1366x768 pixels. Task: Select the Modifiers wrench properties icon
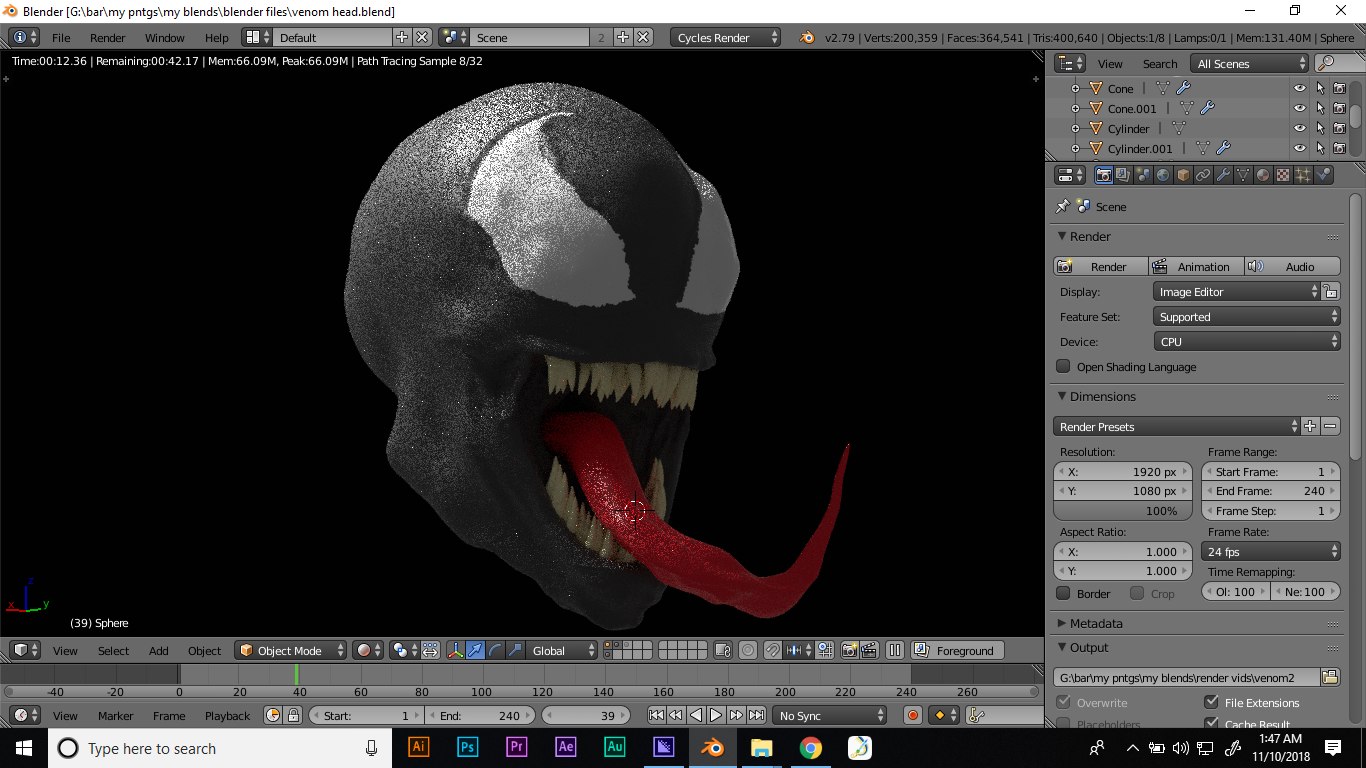1224,174
